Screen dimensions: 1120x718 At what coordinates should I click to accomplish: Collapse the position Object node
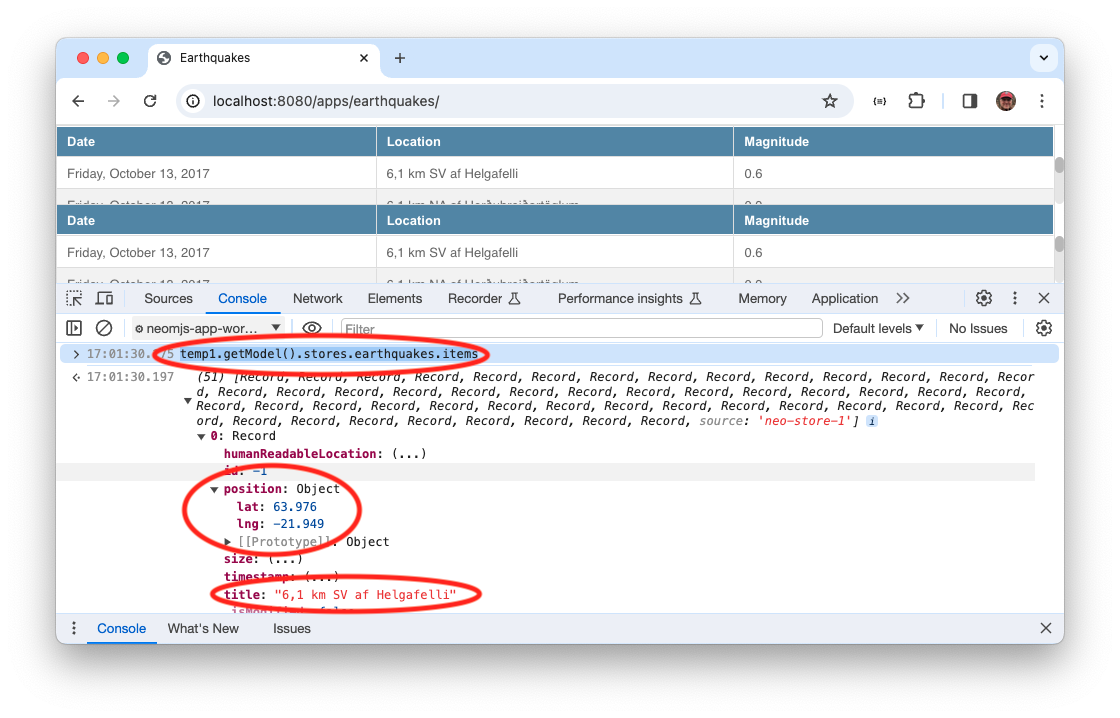214,489
